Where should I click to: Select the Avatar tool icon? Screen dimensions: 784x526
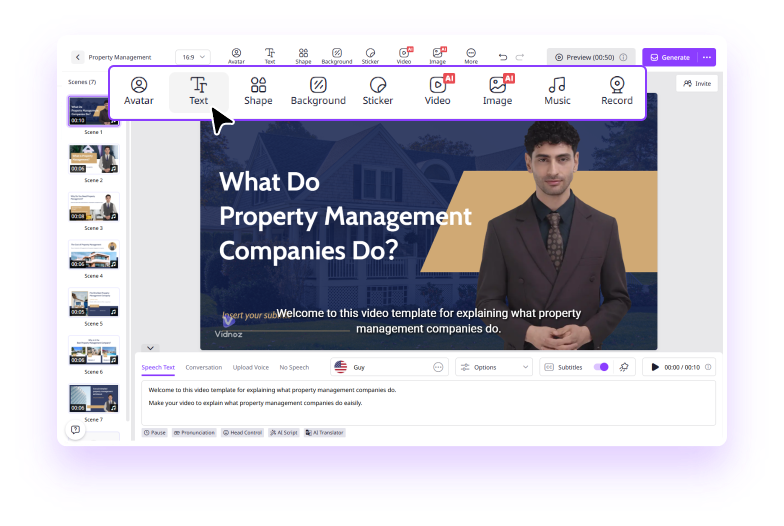coord(139,91)
